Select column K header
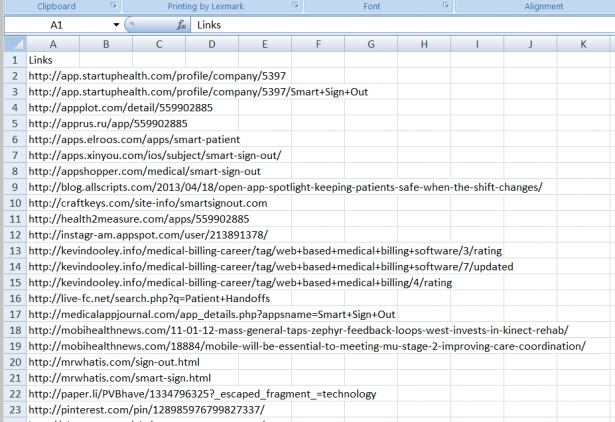The image size is (615, 422). [x=584, y=44]
